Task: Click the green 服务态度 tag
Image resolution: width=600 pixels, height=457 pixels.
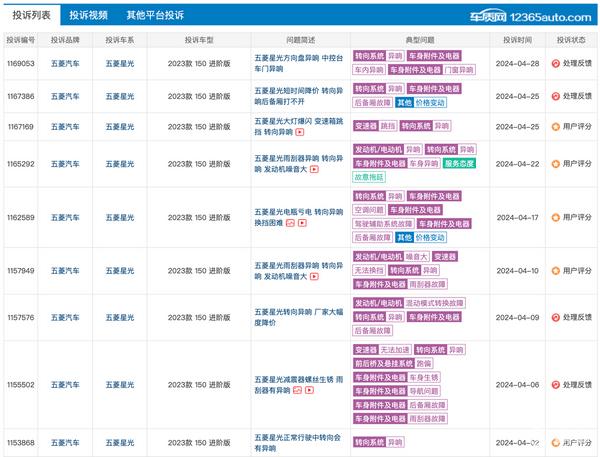Action: 459,163
